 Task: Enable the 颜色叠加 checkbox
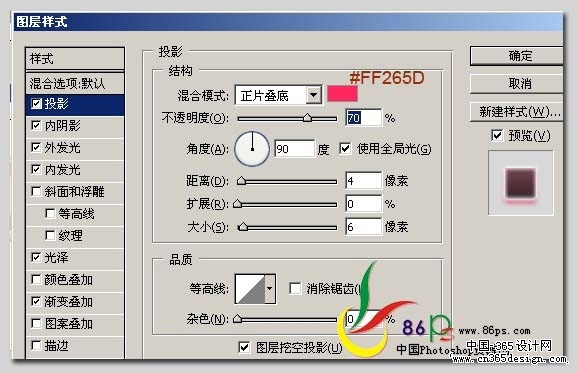click(x=36, y=280)
